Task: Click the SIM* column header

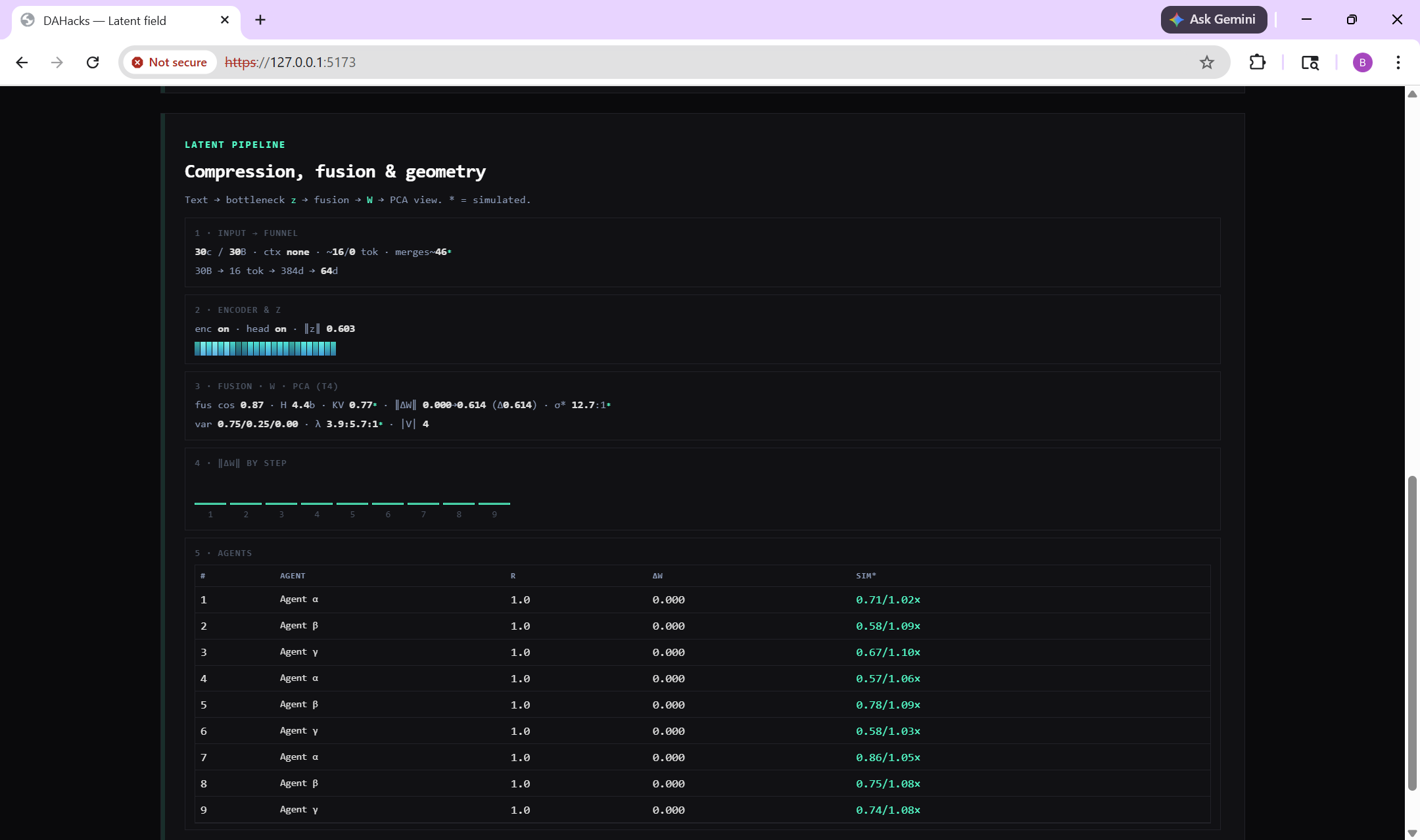Action: (866, 576)
